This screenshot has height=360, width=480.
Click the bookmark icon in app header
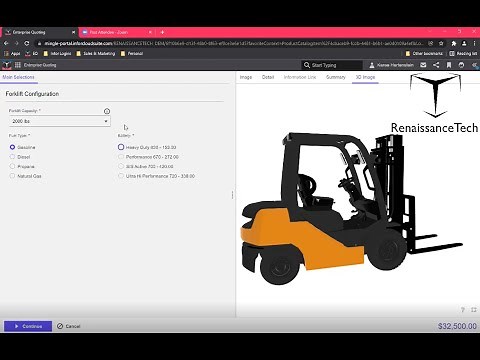tap(449, 65)
